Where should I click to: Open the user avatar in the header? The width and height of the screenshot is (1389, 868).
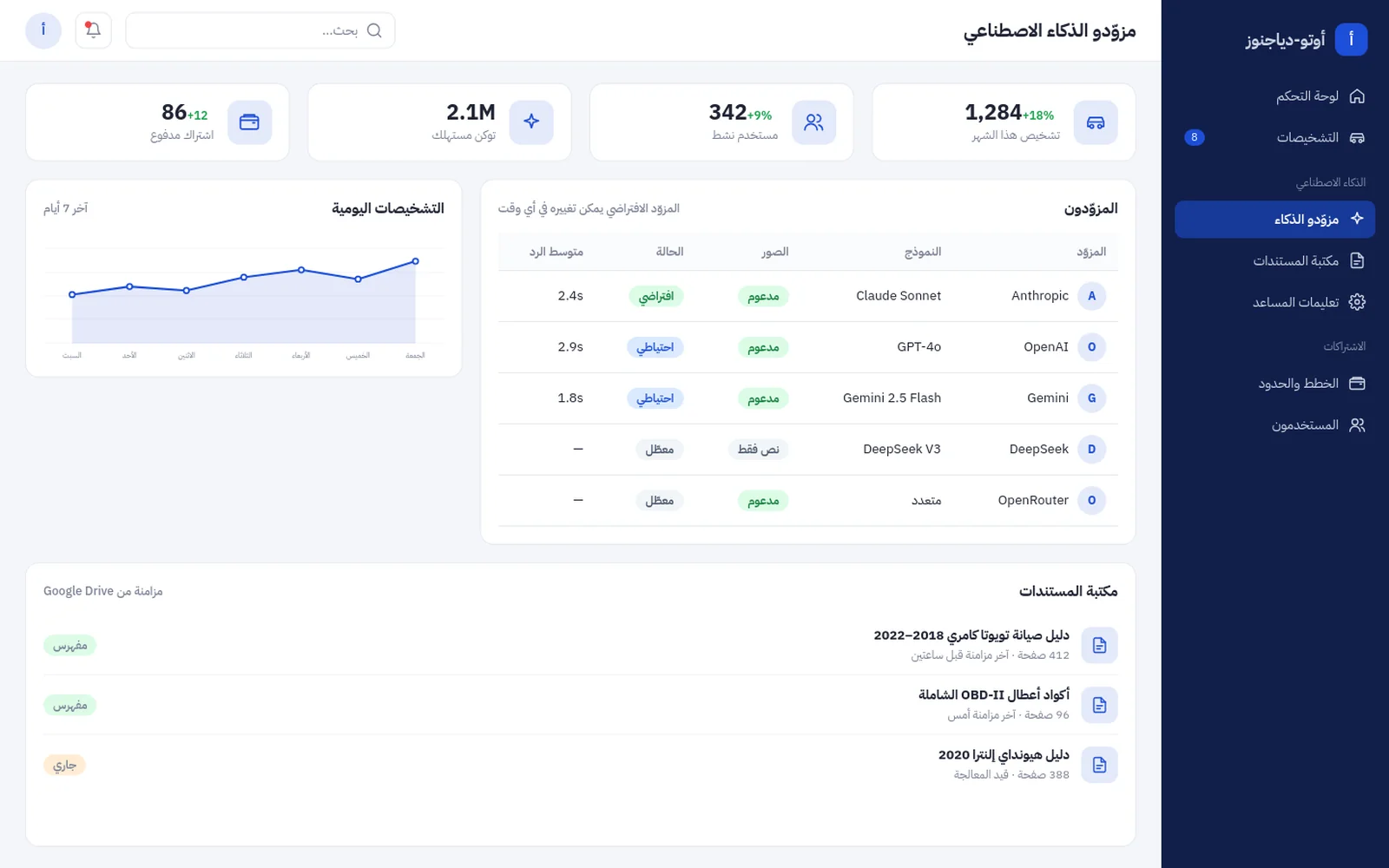pos(43,30)
